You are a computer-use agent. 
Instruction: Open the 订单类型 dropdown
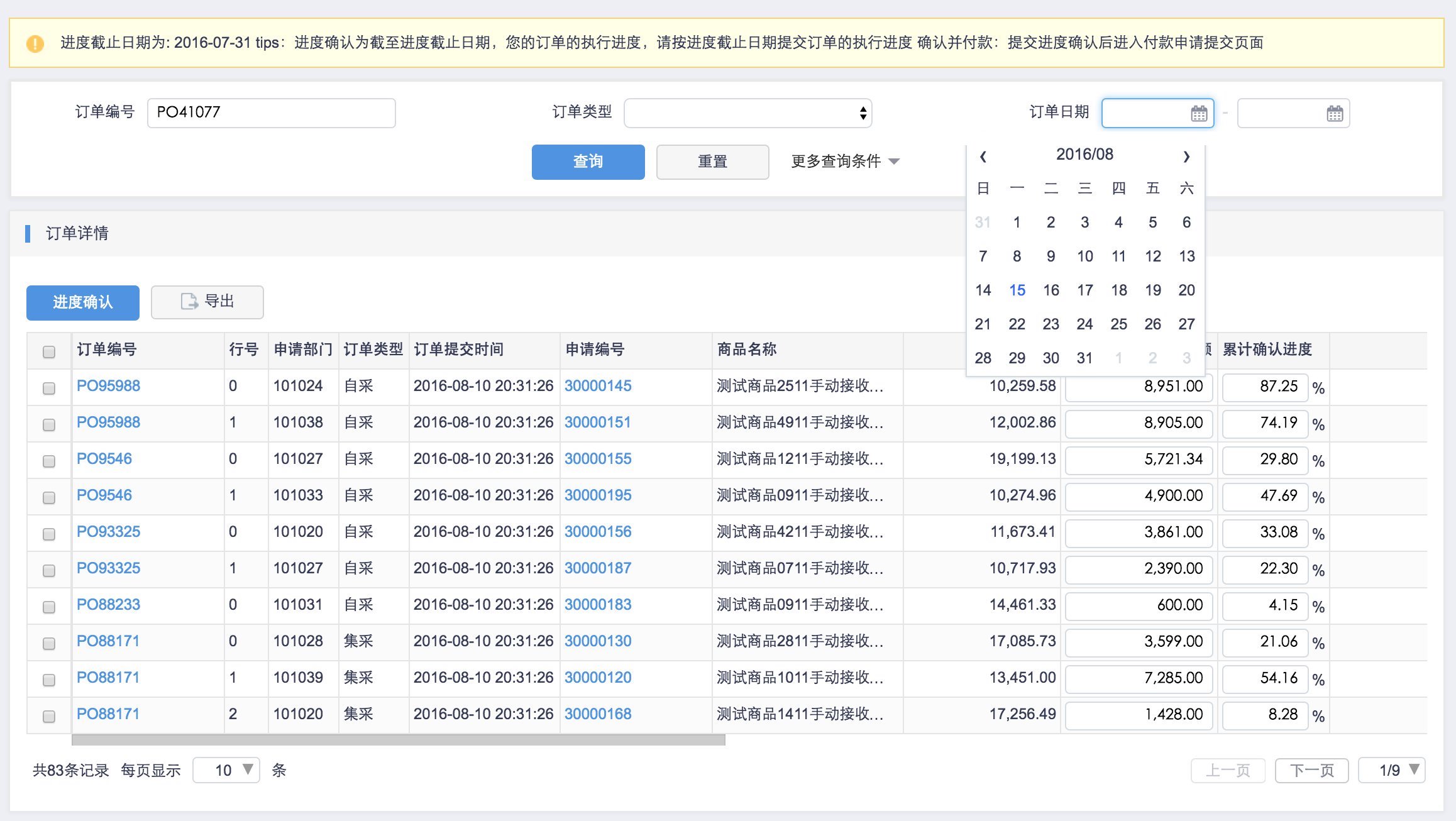747,113
